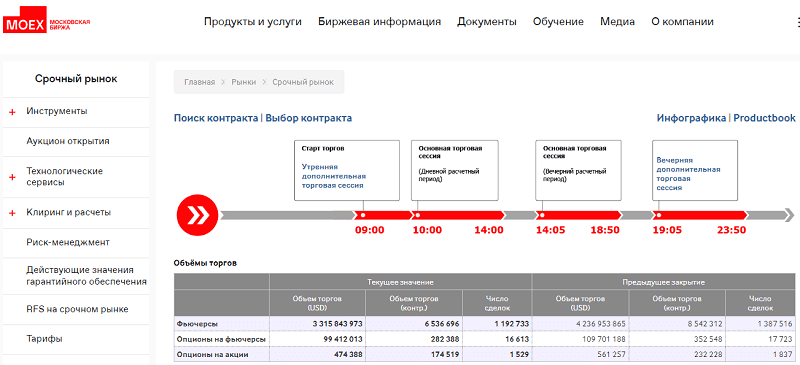Viewport: 800px width, 365px height.
Task: Click the Фьючерсы row label
Action: tap(196, 324)
